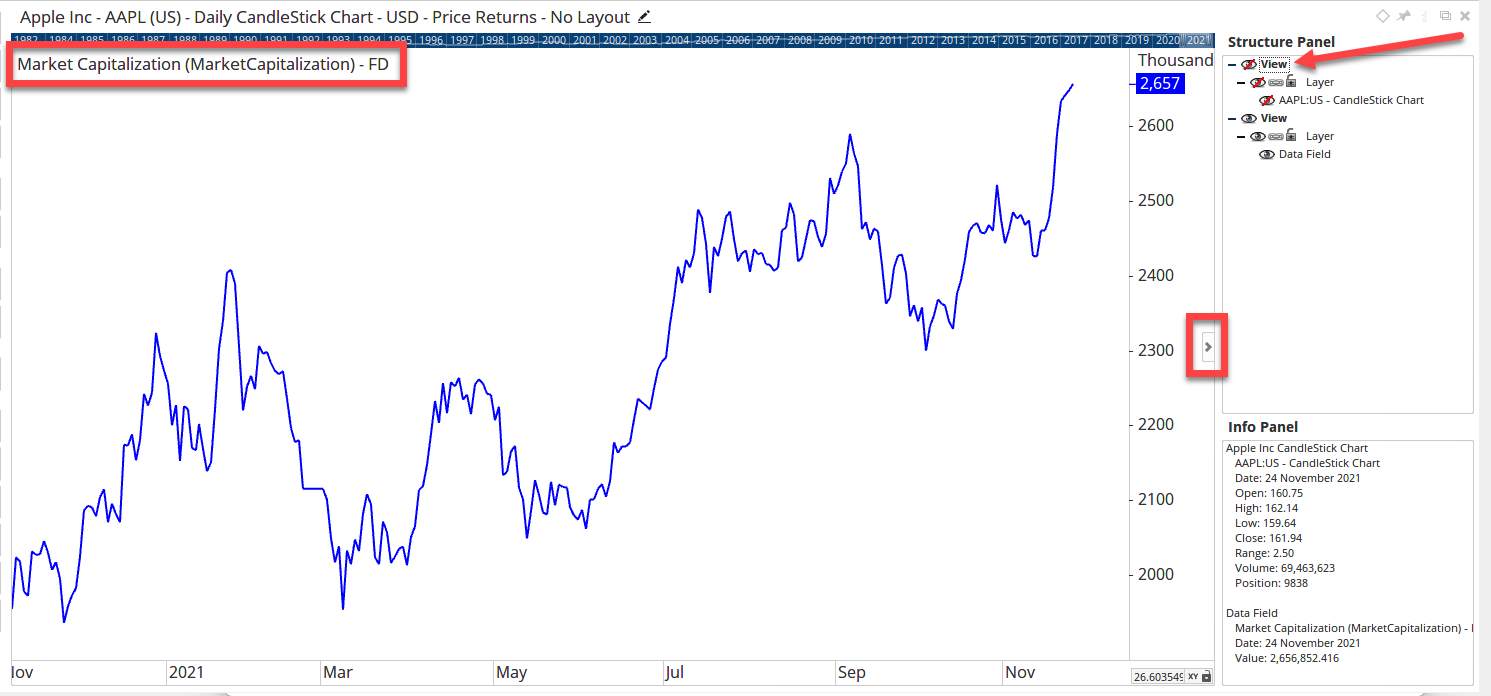This screenshot has width=1491, height=696.
Task: Jump to 1996 on the year timeline
Action: point(431,40)
